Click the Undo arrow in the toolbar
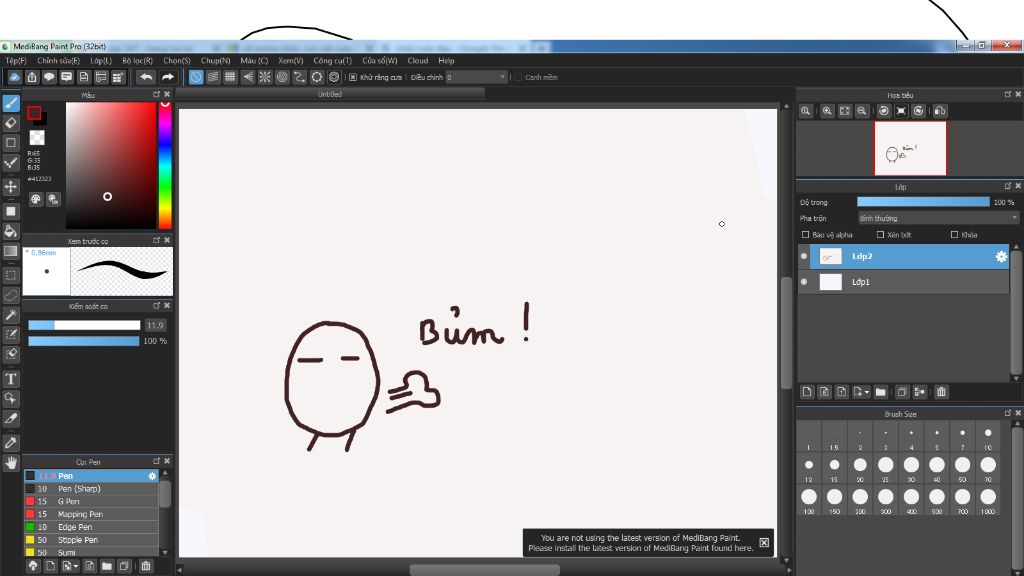 [146, 77]
